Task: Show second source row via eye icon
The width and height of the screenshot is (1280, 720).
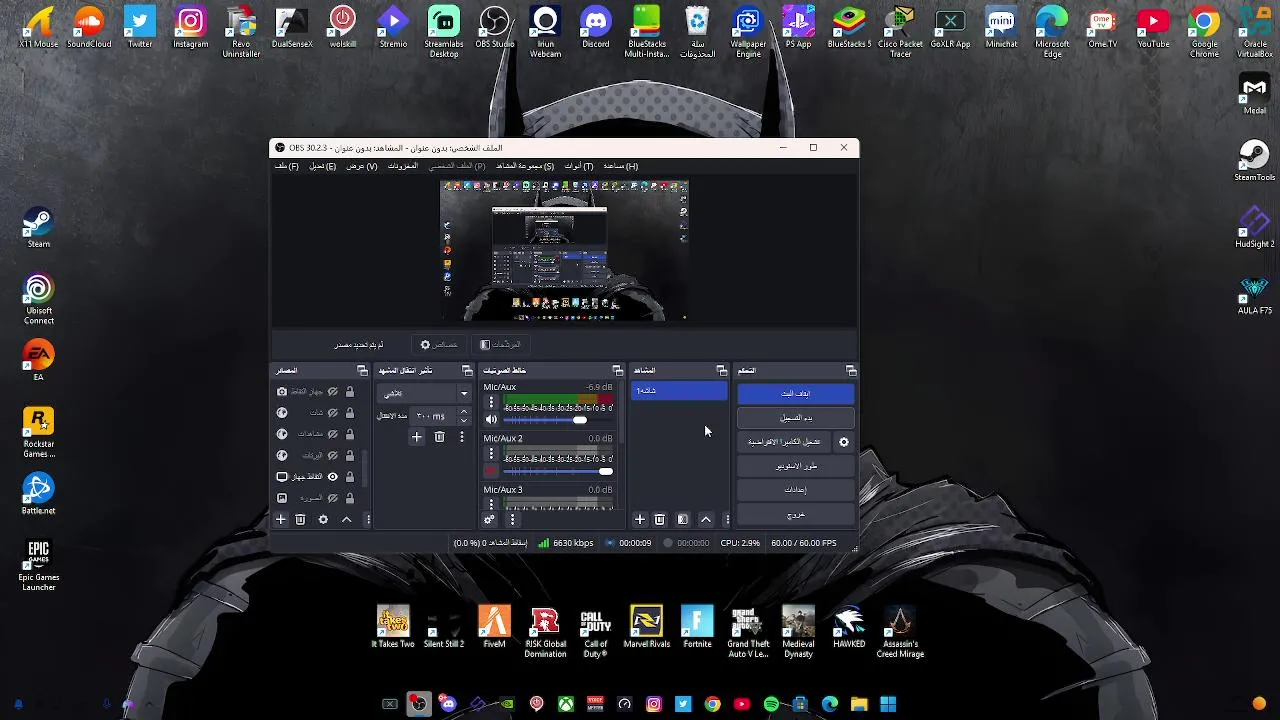Action: pos(333,413)
